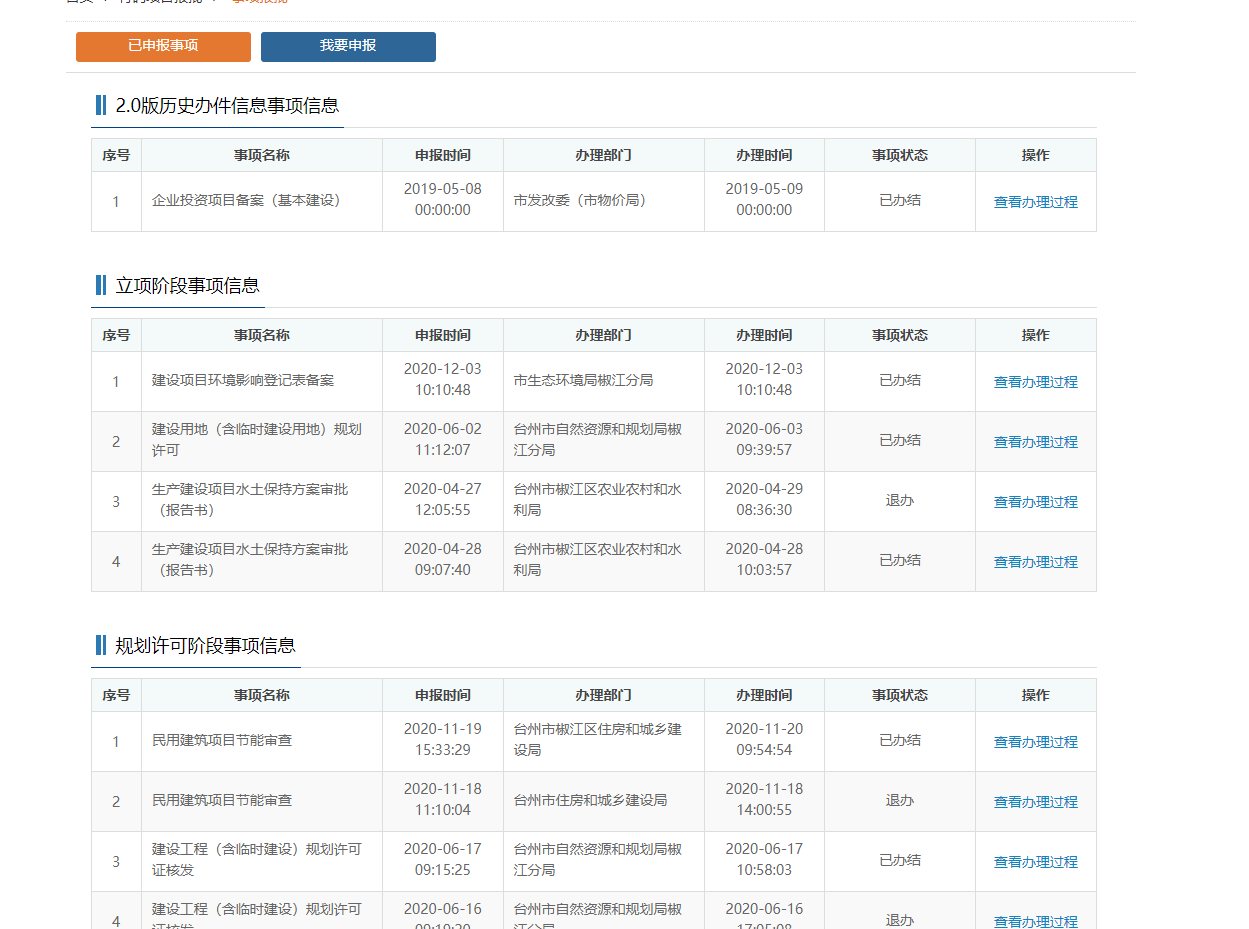Click 办理时间 header in 历史办件 table
The height and width of the screenshot is (929, 1249).
pos(764,155)
